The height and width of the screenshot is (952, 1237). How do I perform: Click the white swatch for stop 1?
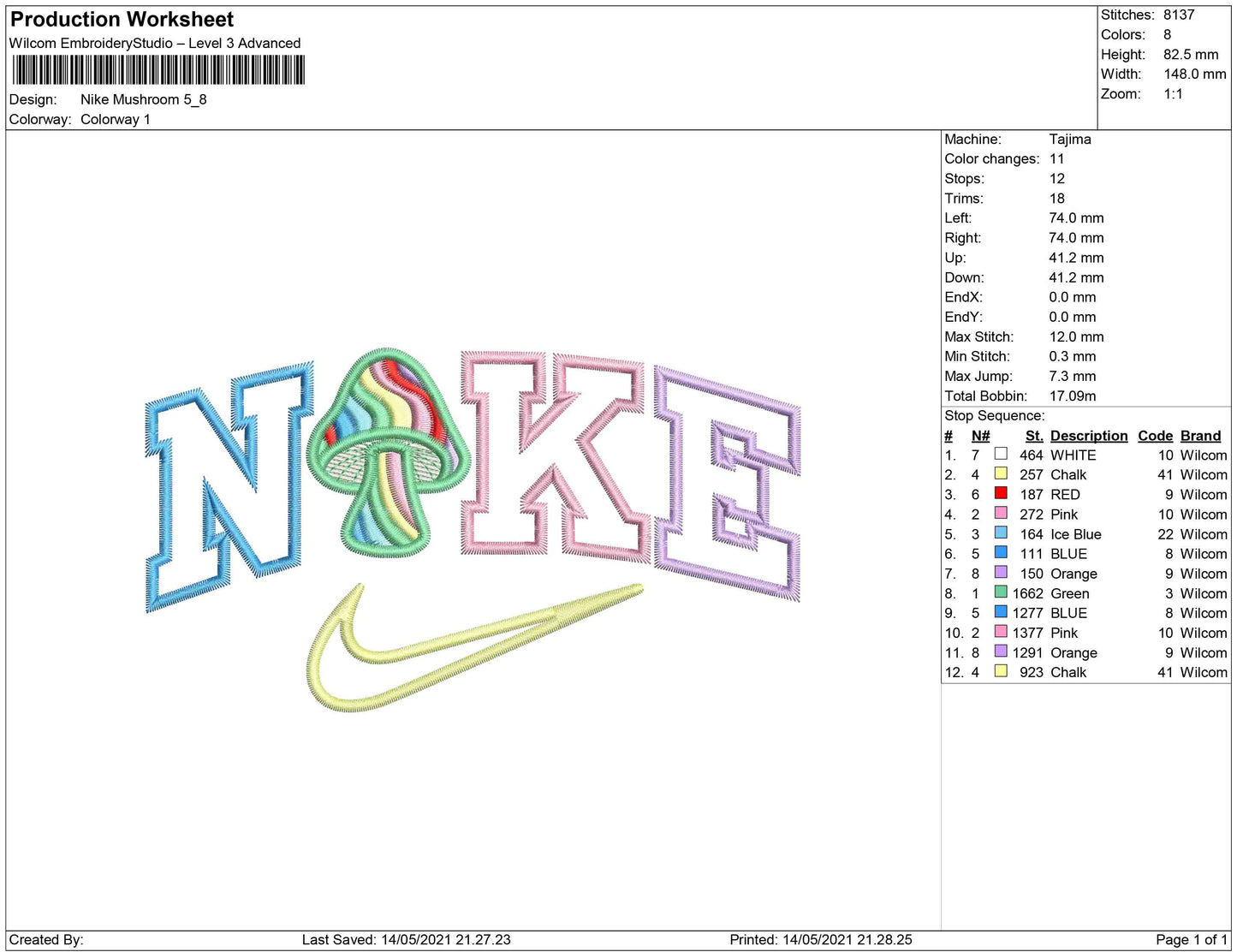[x=1001, y=454]
